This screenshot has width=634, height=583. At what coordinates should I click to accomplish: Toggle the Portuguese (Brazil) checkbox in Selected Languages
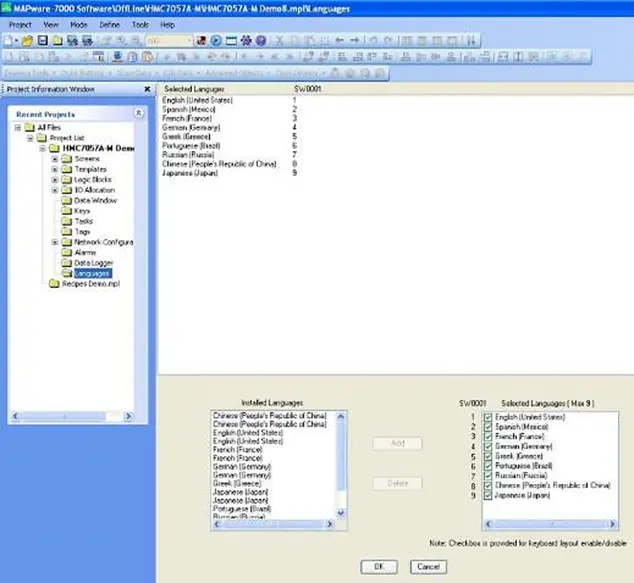pyautogui.click(x=488, y=466)
